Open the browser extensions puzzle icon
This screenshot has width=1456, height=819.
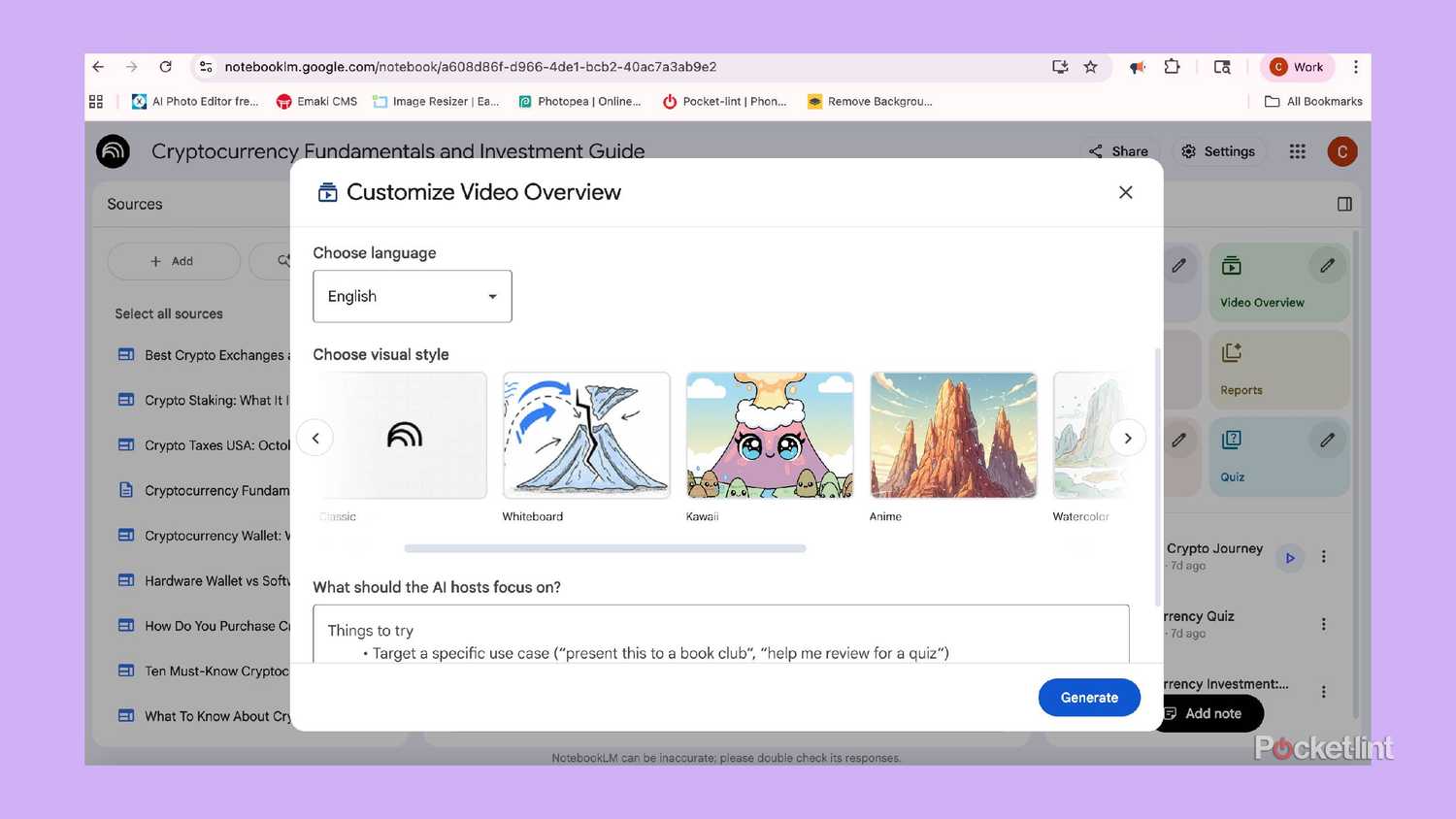point(1172,67)
